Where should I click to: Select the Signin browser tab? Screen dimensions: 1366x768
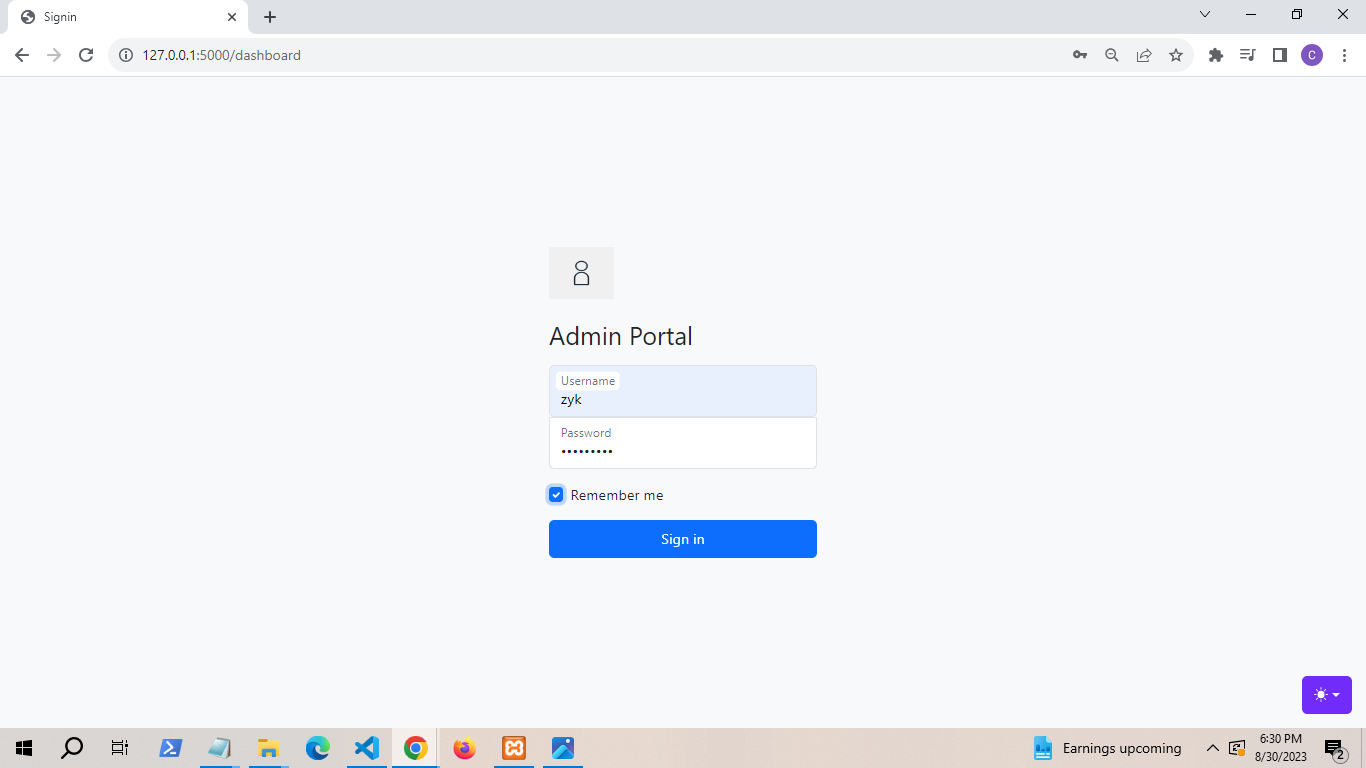[x=120, y=17]
